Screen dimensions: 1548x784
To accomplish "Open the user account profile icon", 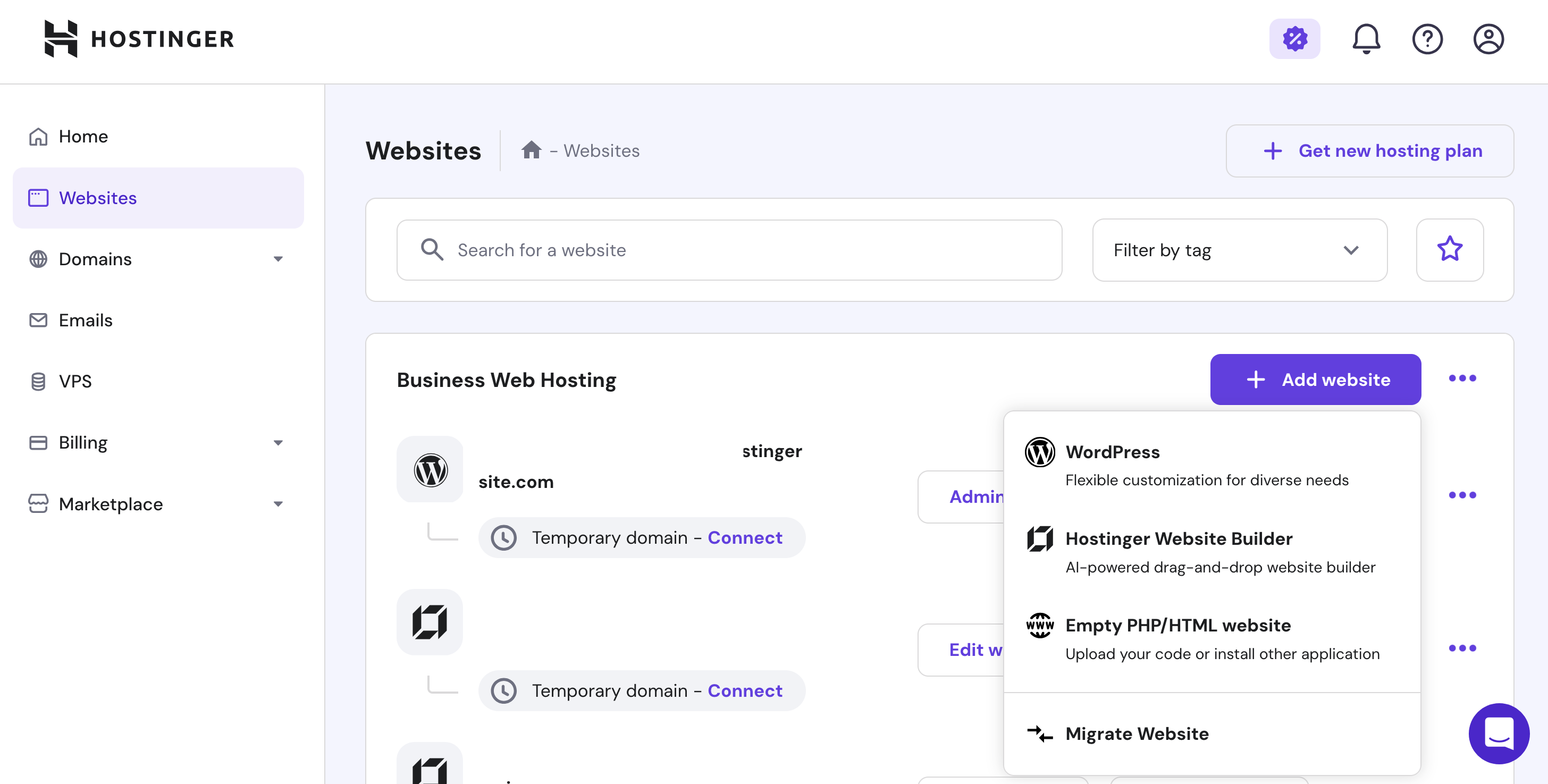I will click(x=1488, y=39).
